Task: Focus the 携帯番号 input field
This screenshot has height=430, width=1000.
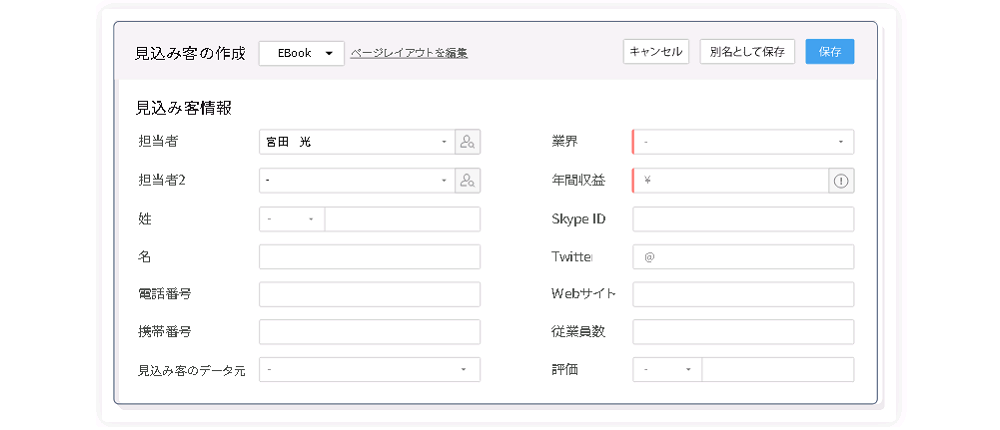Action: tap(370, 332)
